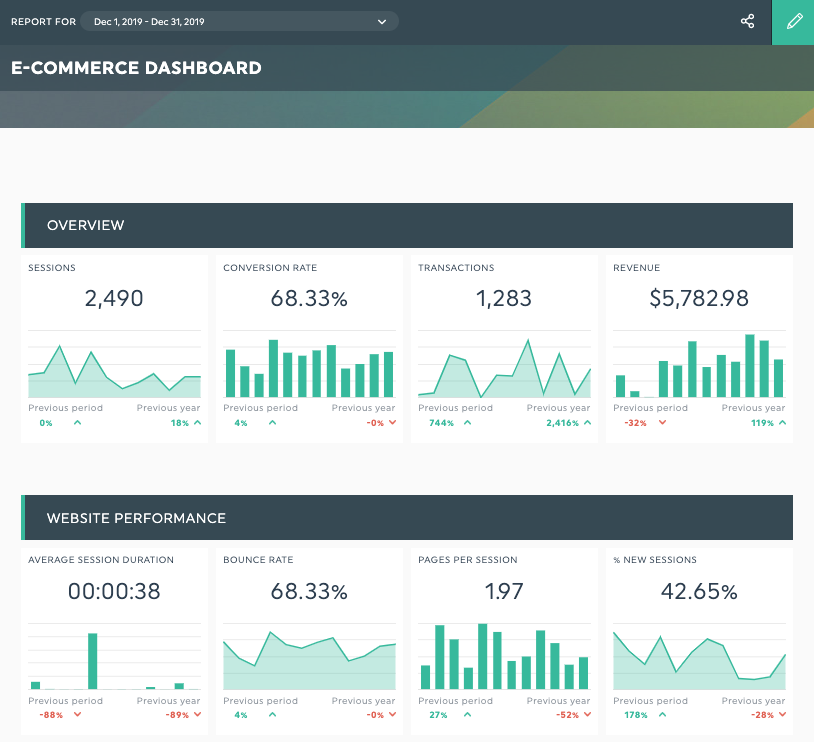
Task: Click the % New Sessions value 42.65%
Action: coord(699,591)
